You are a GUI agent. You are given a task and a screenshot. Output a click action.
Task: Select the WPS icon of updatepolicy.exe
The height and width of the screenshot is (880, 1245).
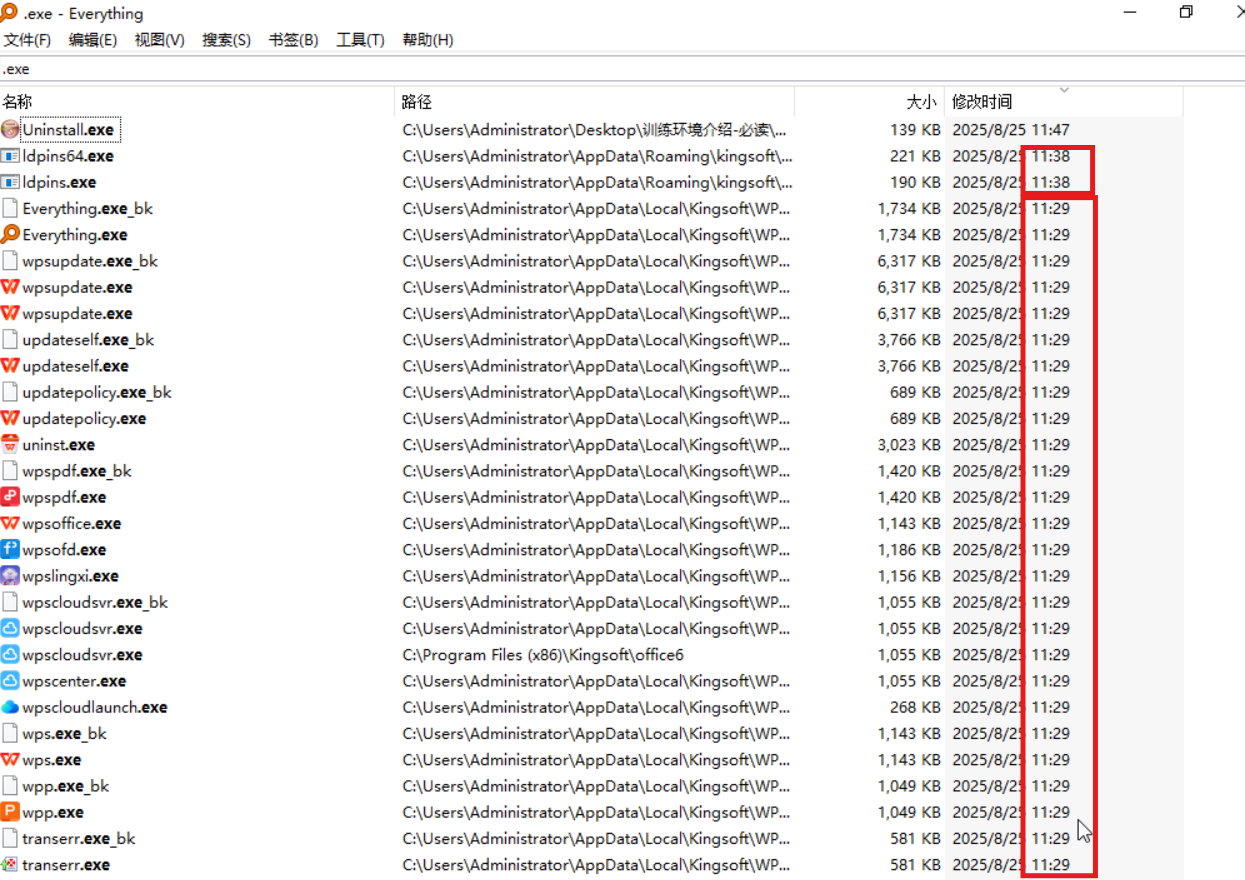click(x=10, y=418)
